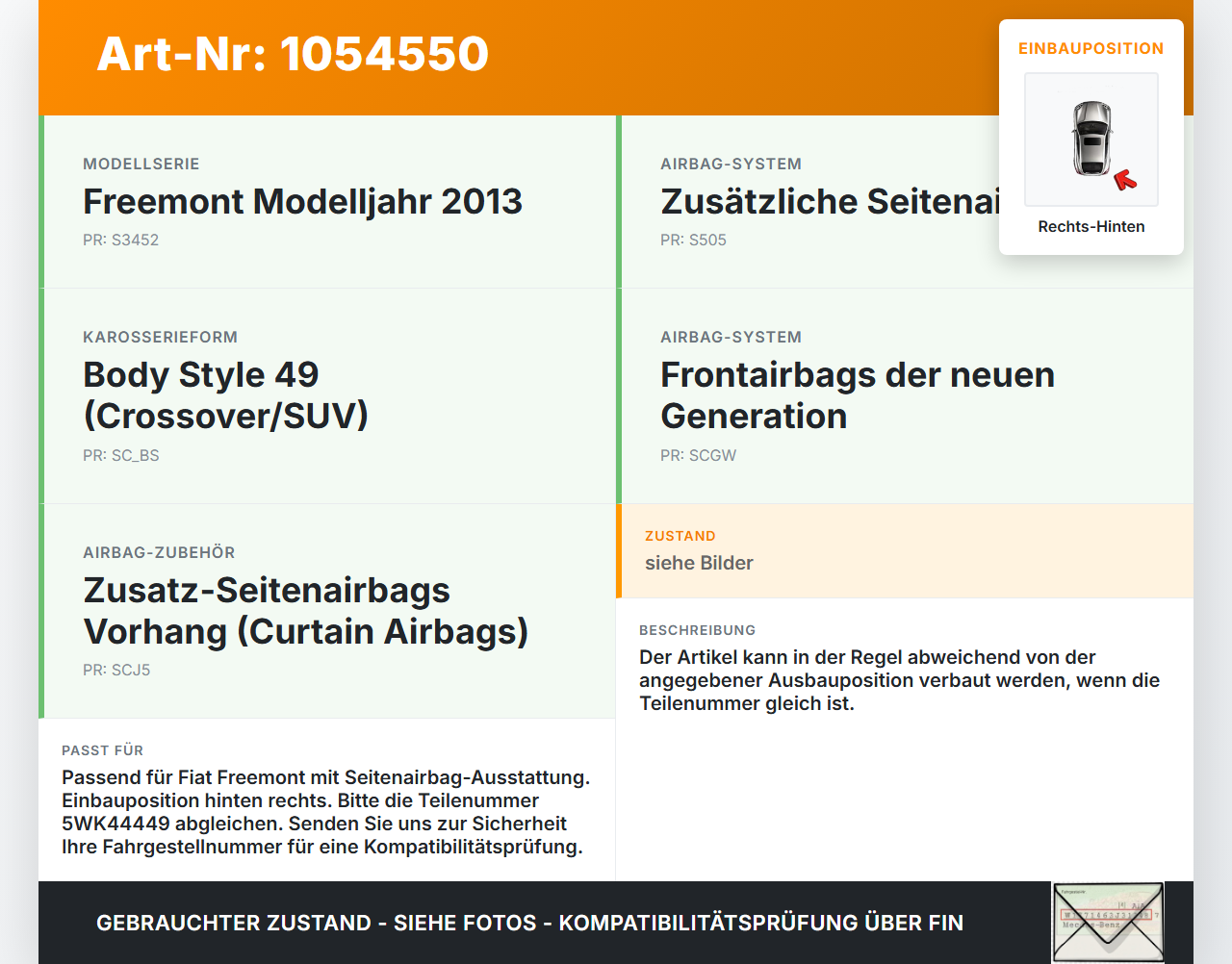This screenshot has width=1232, height=964.
Task: Click the PR: S505 code
Action: [x=693, y=240]
